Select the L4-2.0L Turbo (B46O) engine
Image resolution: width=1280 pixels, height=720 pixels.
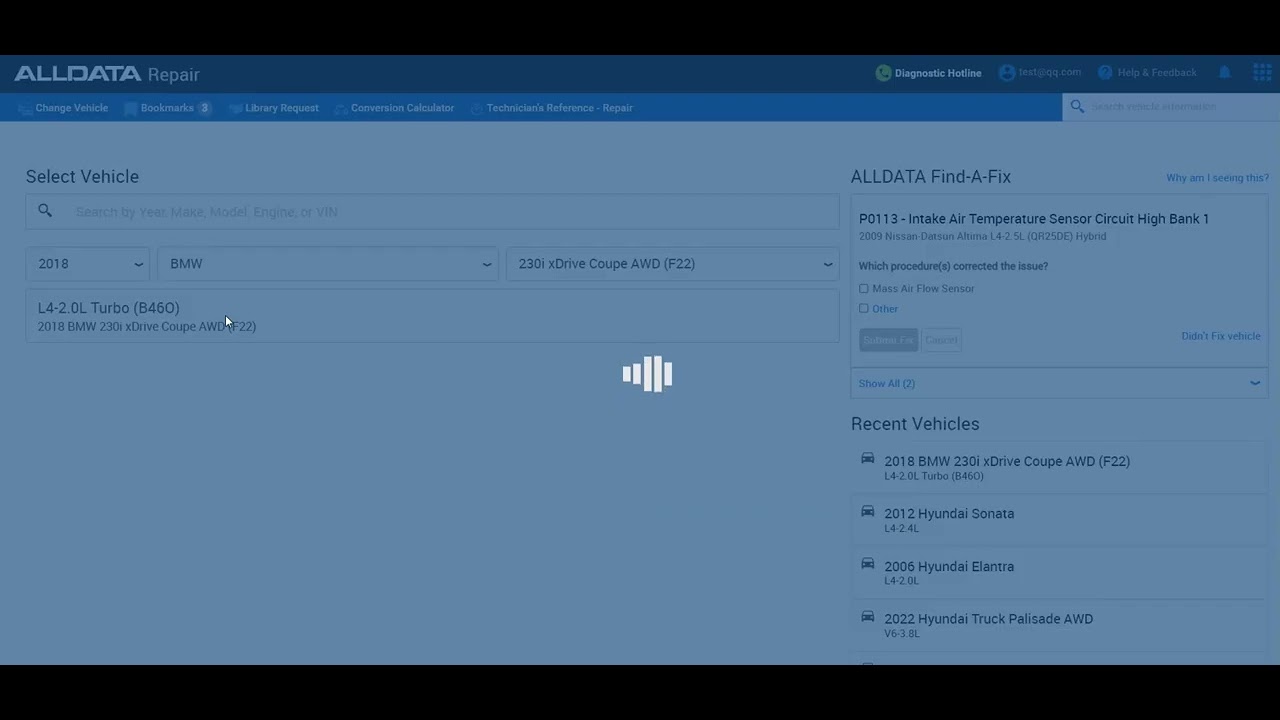[432, 316]
